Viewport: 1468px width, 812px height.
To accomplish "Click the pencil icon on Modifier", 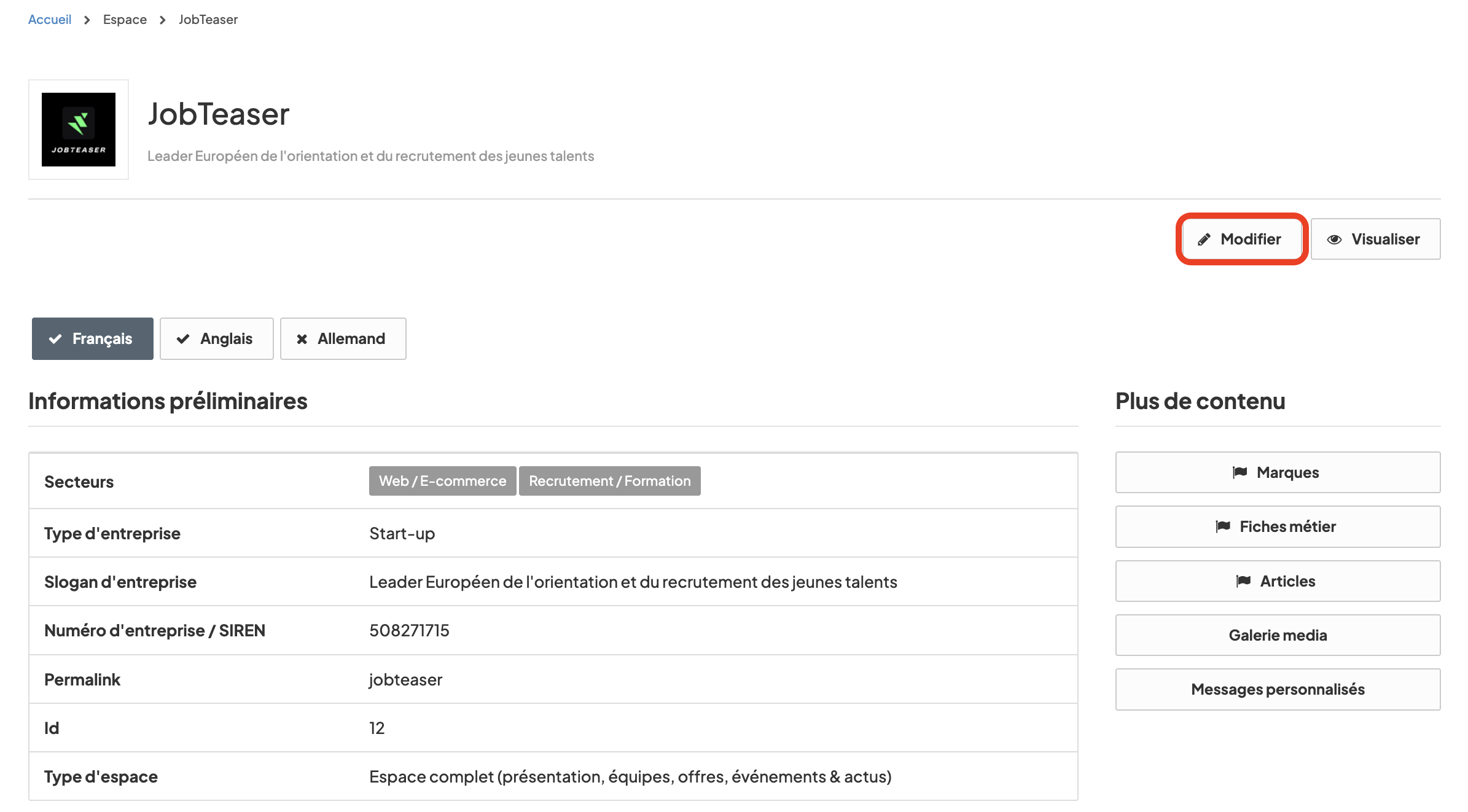I will coord(1204,240).
